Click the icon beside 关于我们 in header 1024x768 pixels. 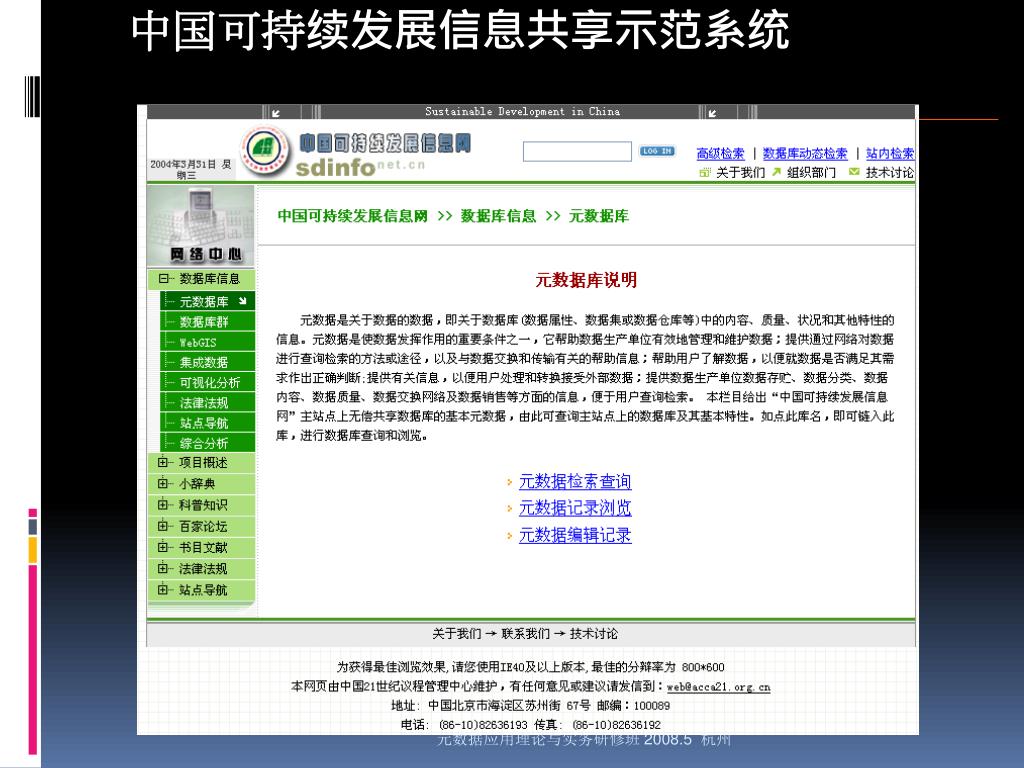tap(705, 172)
